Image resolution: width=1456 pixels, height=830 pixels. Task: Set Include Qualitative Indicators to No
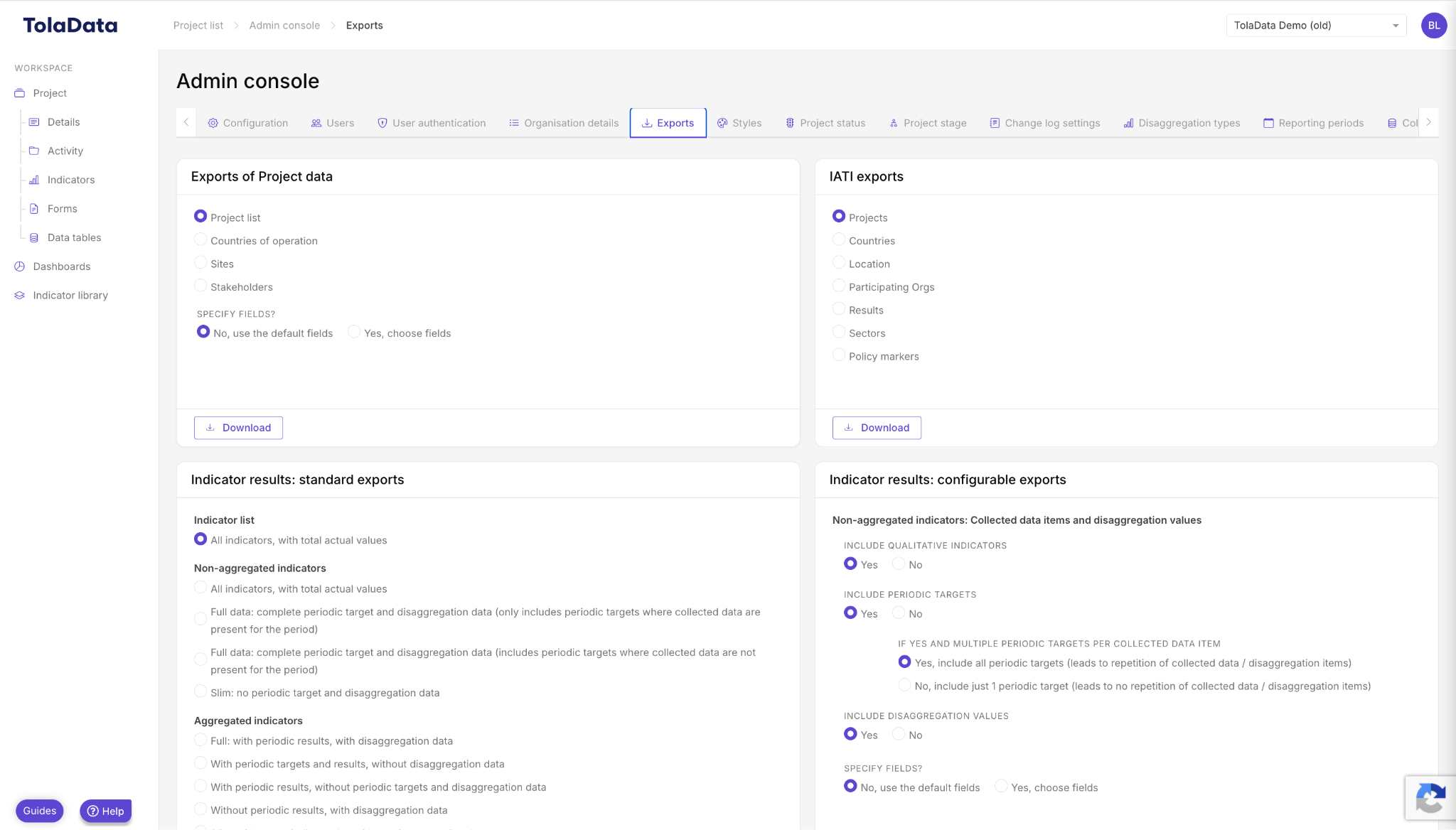click(899, 564)
